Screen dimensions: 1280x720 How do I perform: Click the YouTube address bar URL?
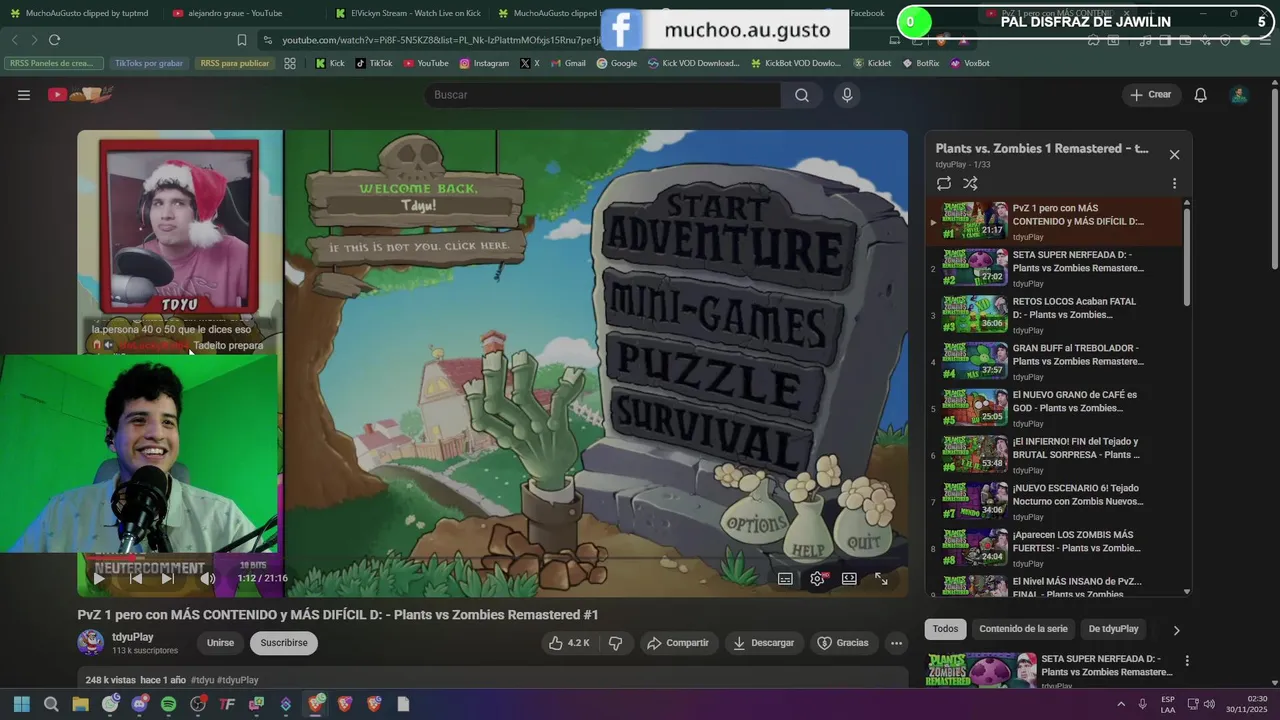pyautogui.click(x=440, y=40)
